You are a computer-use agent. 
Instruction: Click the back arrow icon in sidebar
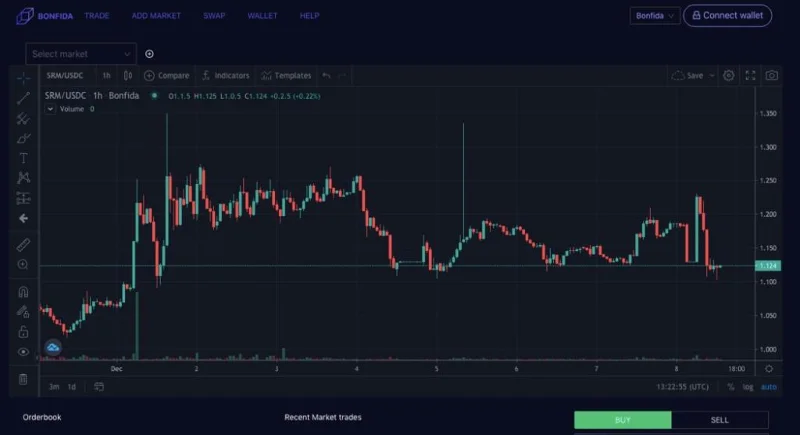pyautogui.click(x=23, y=218)
